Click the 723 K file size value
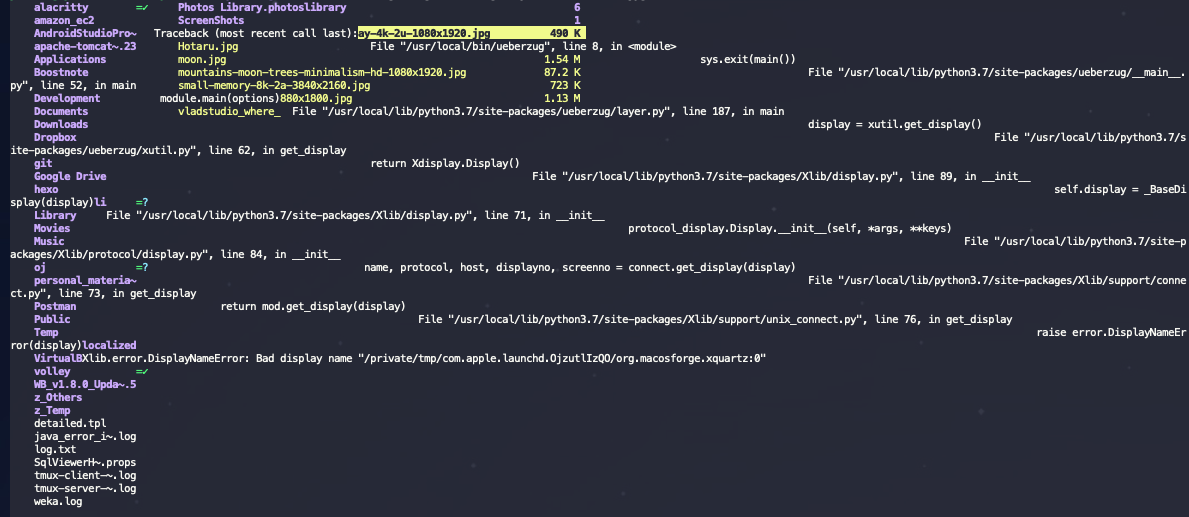Viewport: 1189px width, 517px height. [566, 86]
